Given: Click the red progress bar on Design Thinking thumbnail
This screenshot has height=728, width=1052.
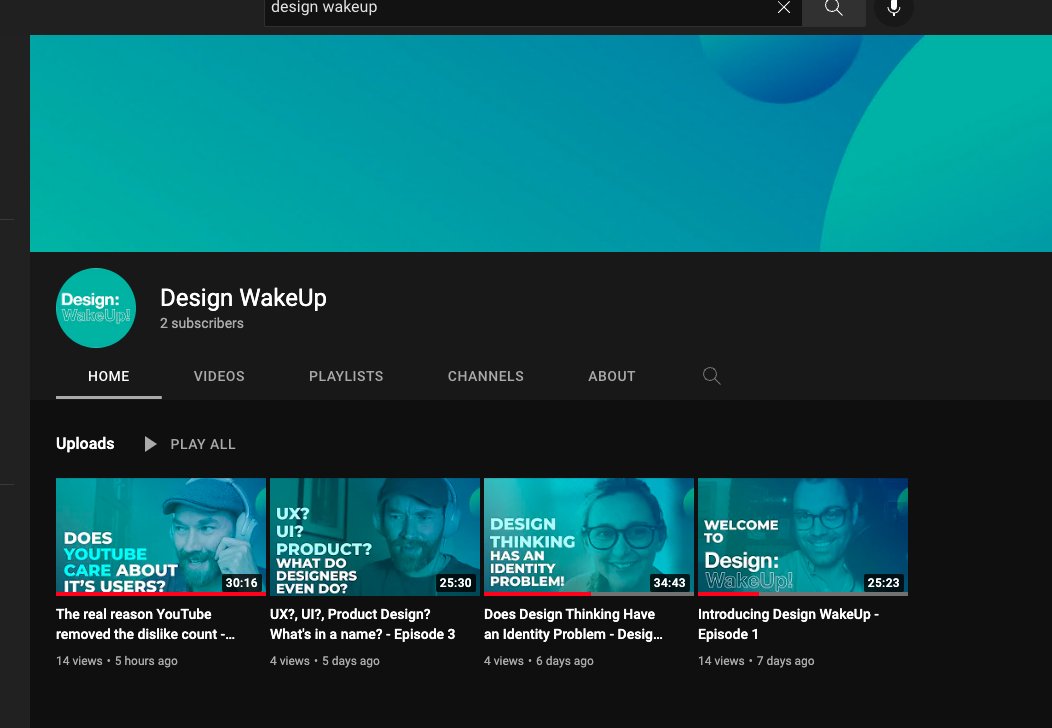Looking at the screenshot, I should 537,594.
